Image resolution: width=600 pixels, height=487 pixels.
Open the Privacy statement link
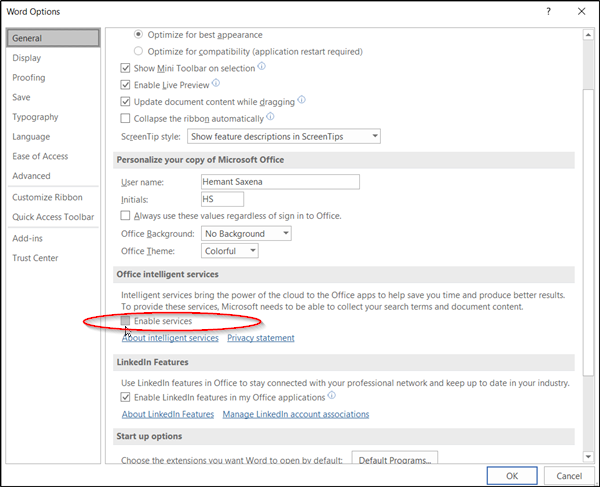click(x=261, y=338)
